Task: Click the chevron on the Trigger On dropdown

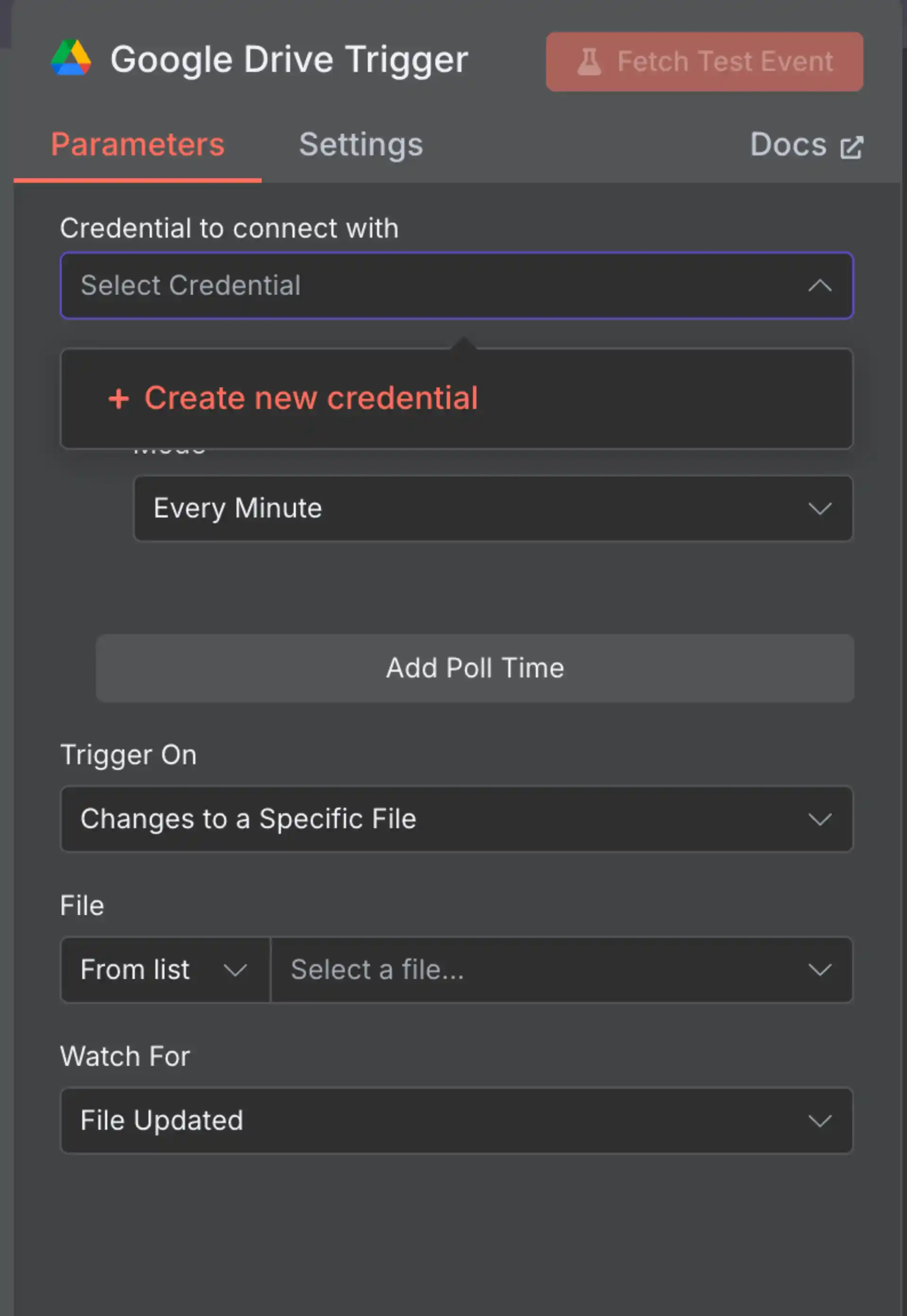Action: tap(820, 819)
